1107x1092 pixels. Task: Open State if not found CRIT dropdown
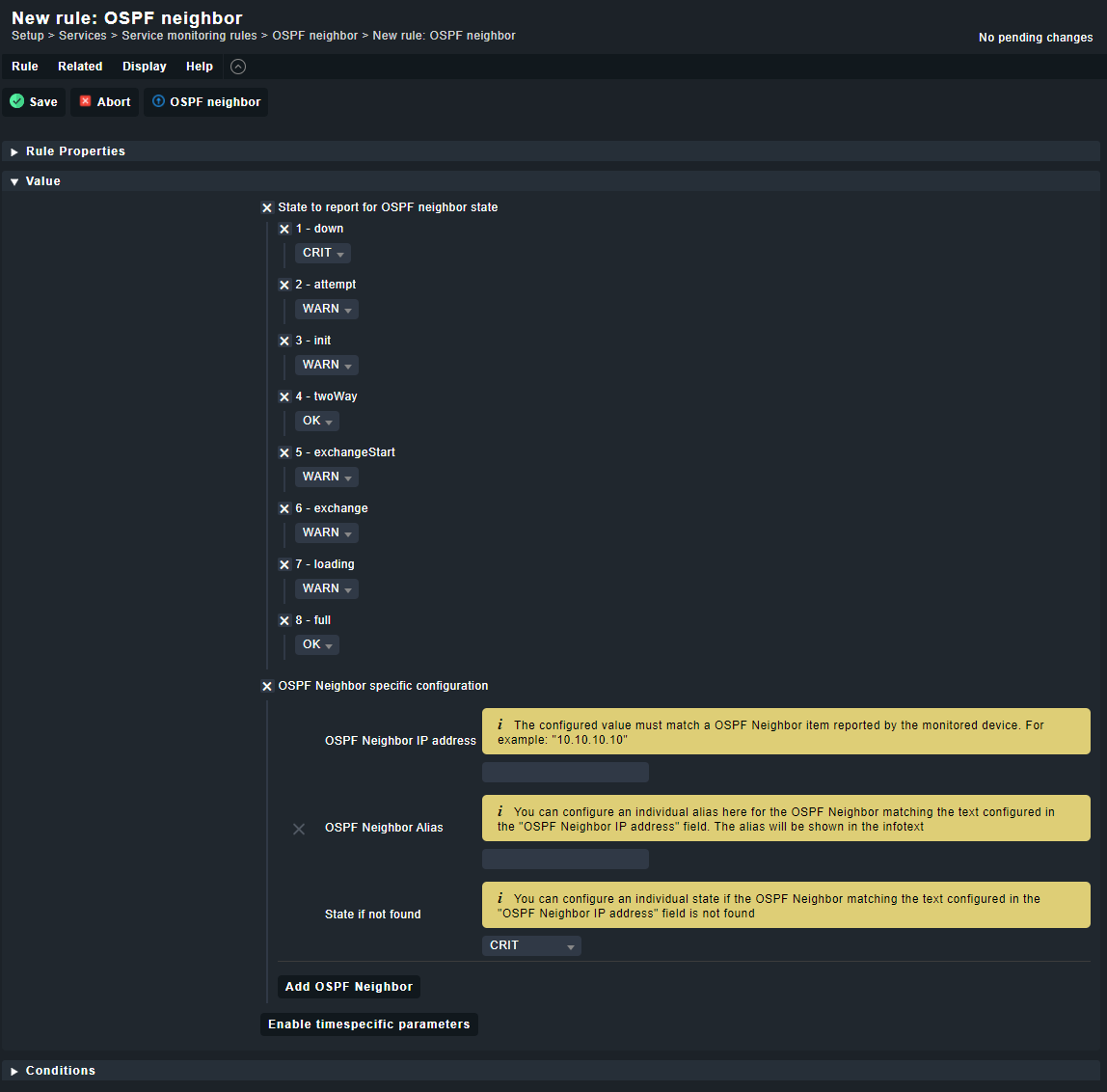pyautogui.click(x=531, y=945)
